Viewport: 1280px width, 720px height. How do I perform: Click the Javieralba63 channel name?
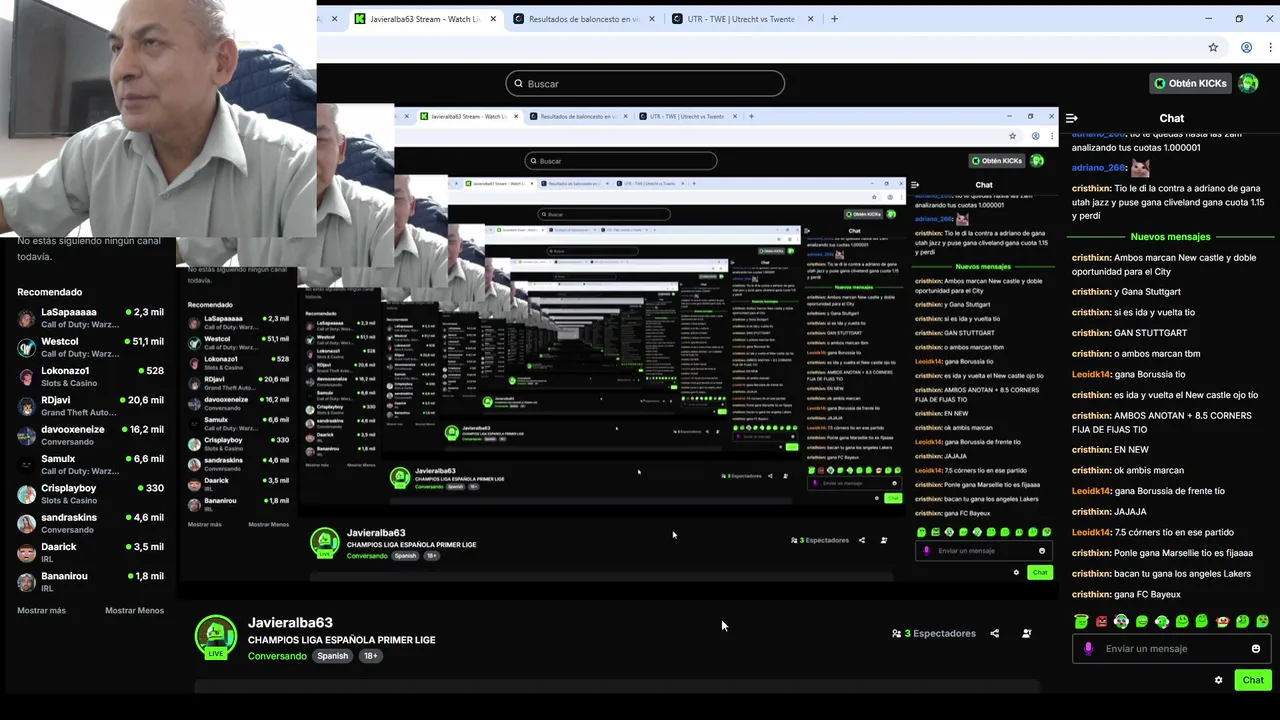[290, 622]
